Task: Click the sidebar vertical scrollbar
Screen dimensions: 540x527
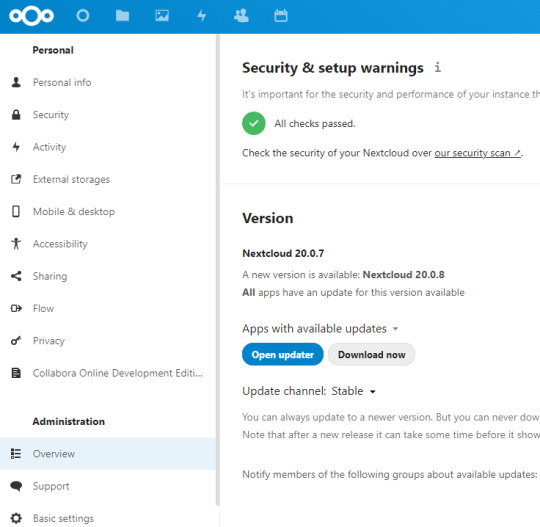Action: point(218,269)
